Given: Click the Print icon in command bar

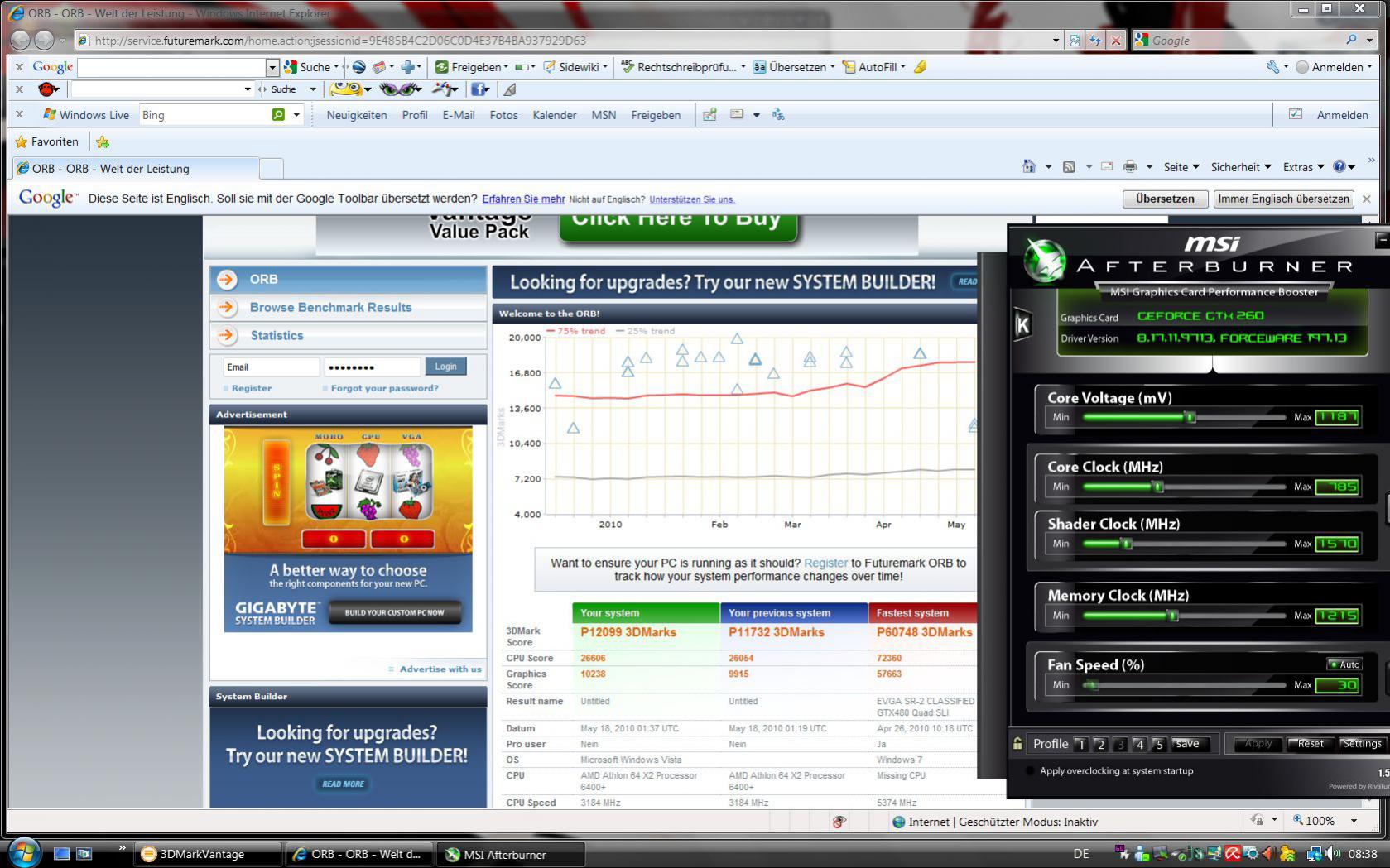Looking at the screenshot, I should pos(1130,166).
